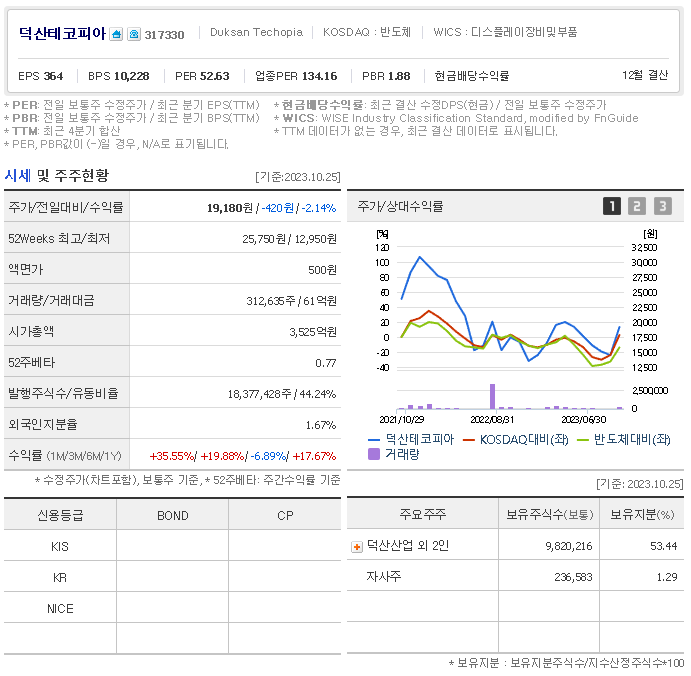The width and height of the screenshot is (691, 676).
Task: Select the Duksan Techopia English name
Action: [x=256, y=32]
